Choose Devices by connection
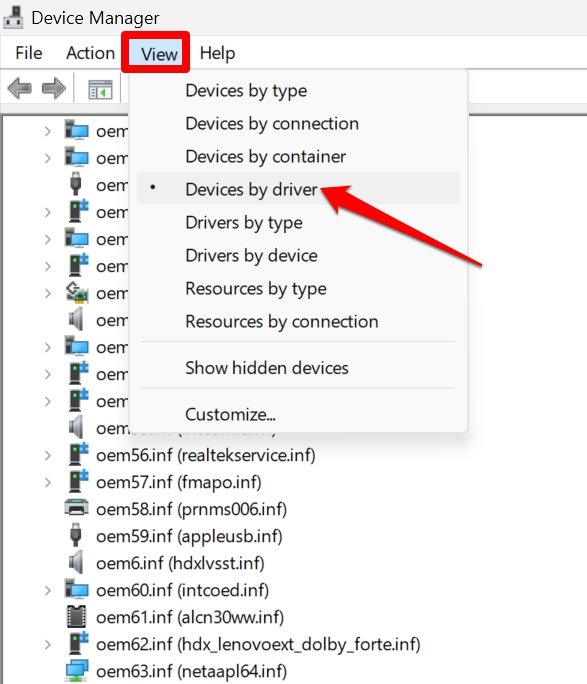The width and height of the screenshot is (587, 684). click(x=298, y=123)
